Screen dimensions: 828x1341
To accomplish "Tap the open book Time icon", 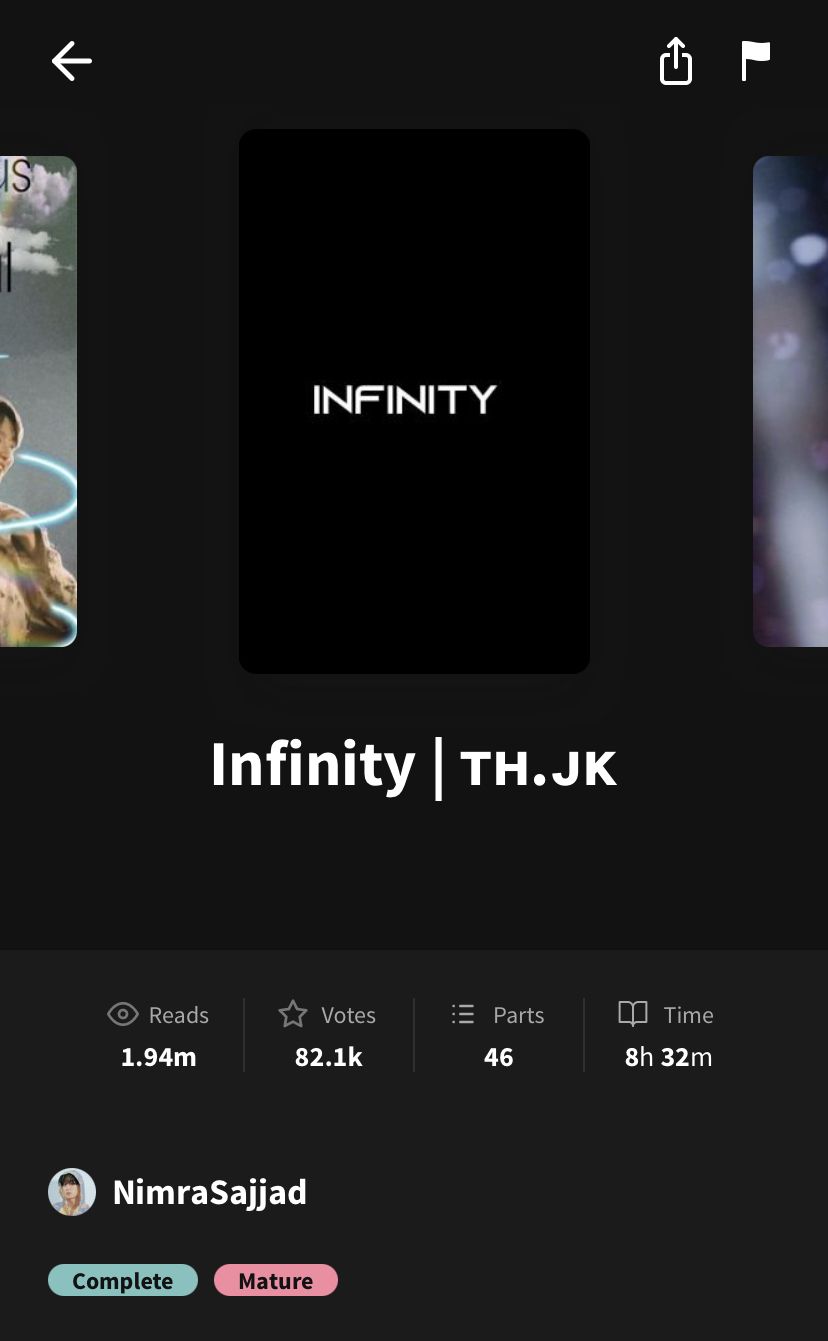I will point(633,1014).
